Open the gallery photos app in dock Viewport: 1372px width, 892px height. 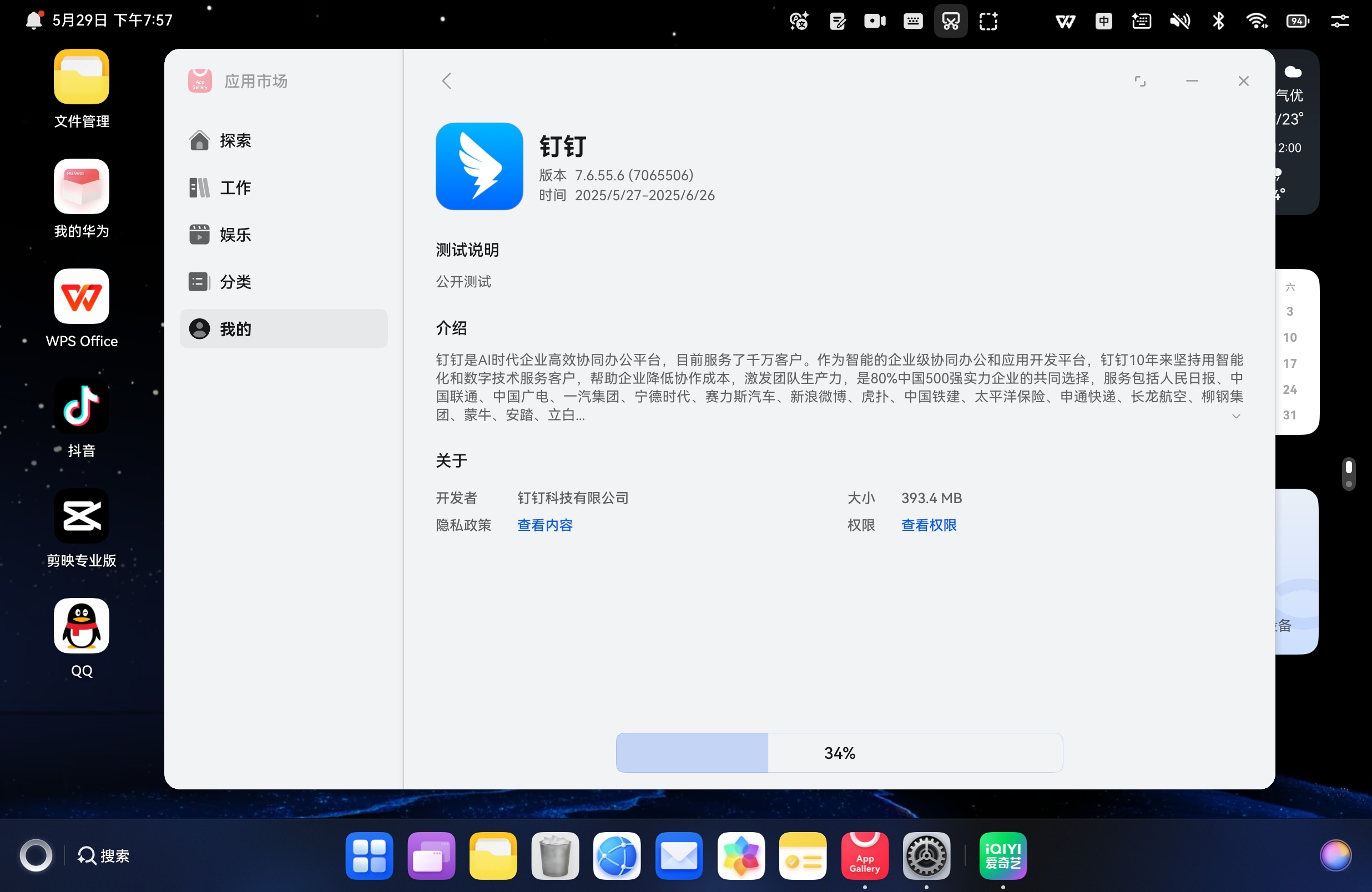[x=741, y=856]
